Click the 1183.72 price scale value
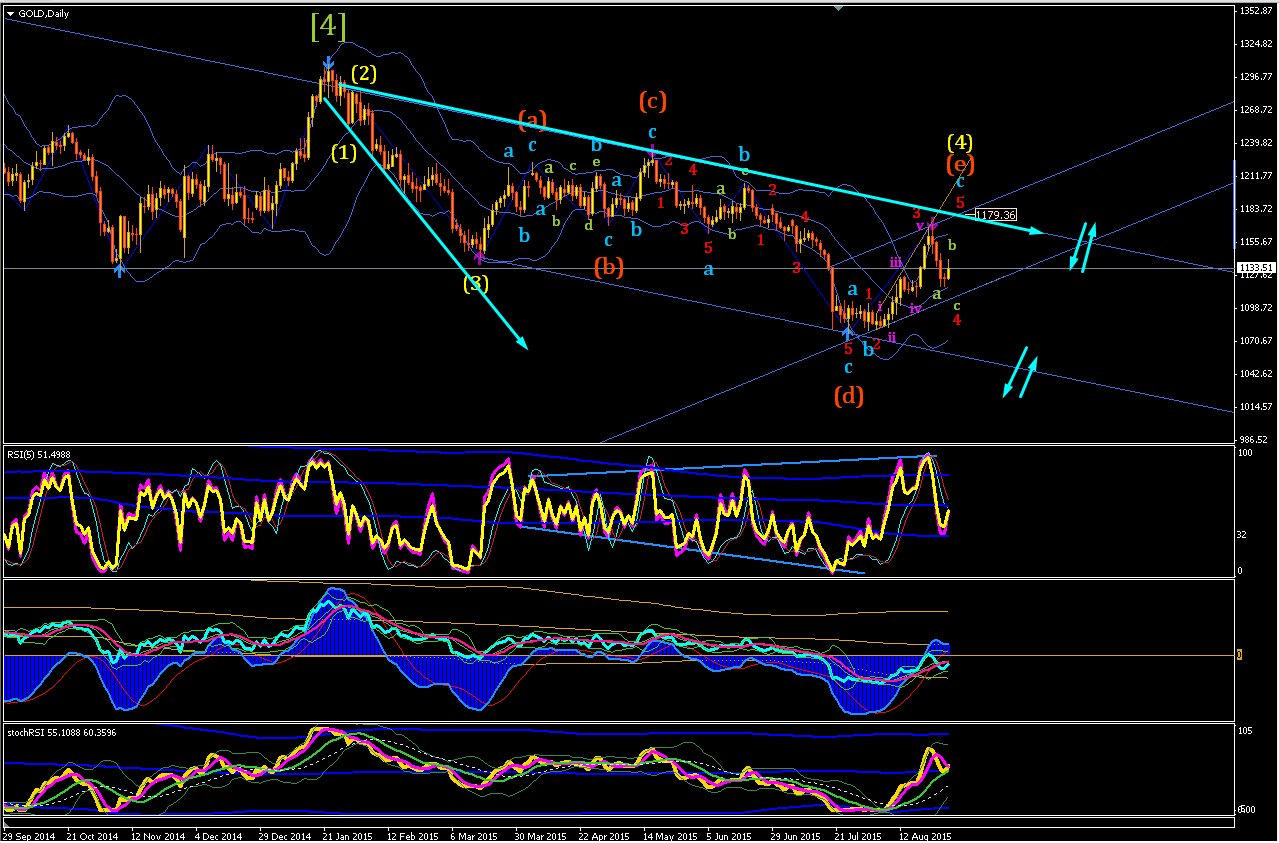Screen dimensions: 1279x843 click(1254, 209)
